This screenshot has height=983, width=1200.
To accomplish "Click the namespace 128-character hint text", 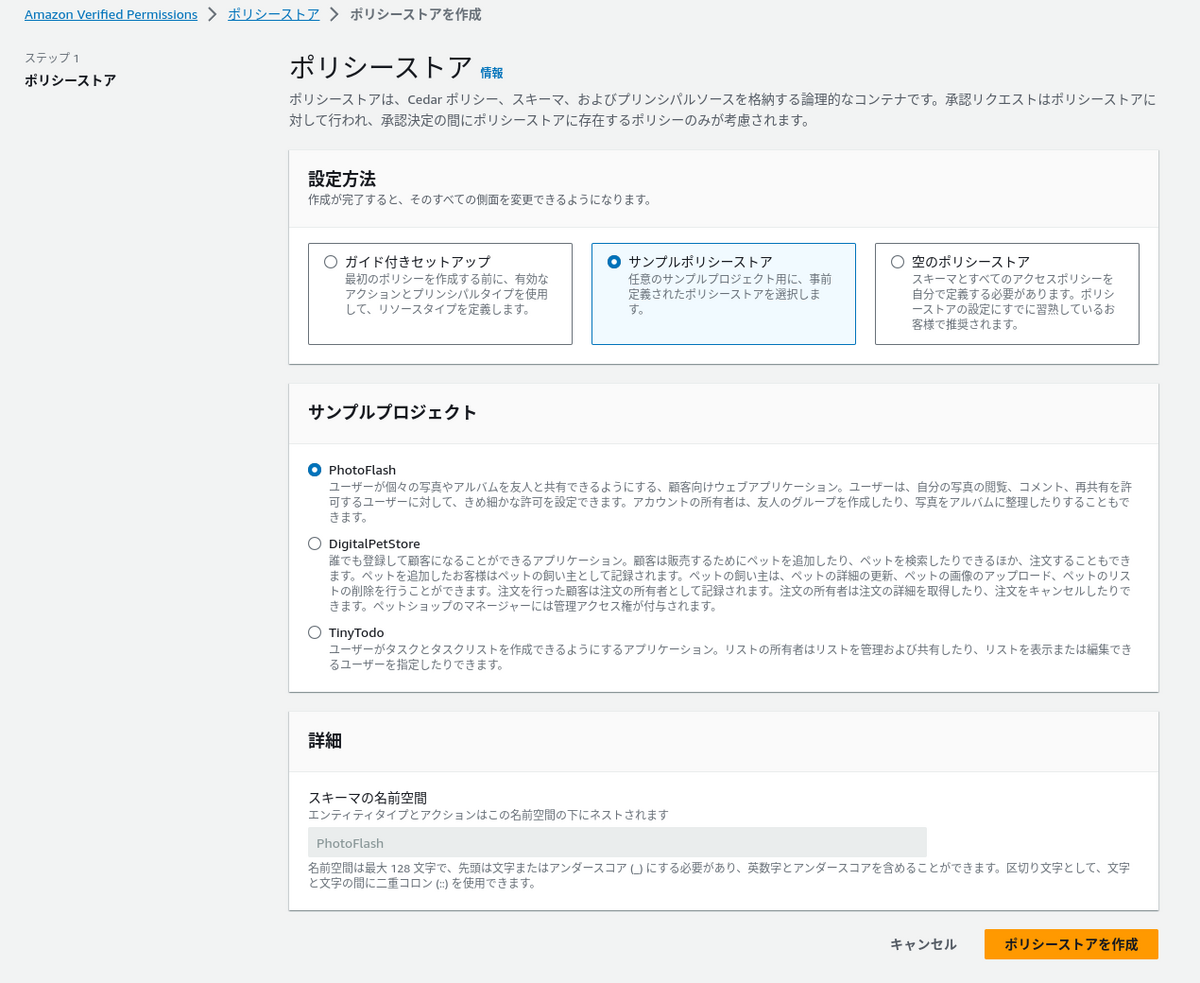I will (719, 875).
